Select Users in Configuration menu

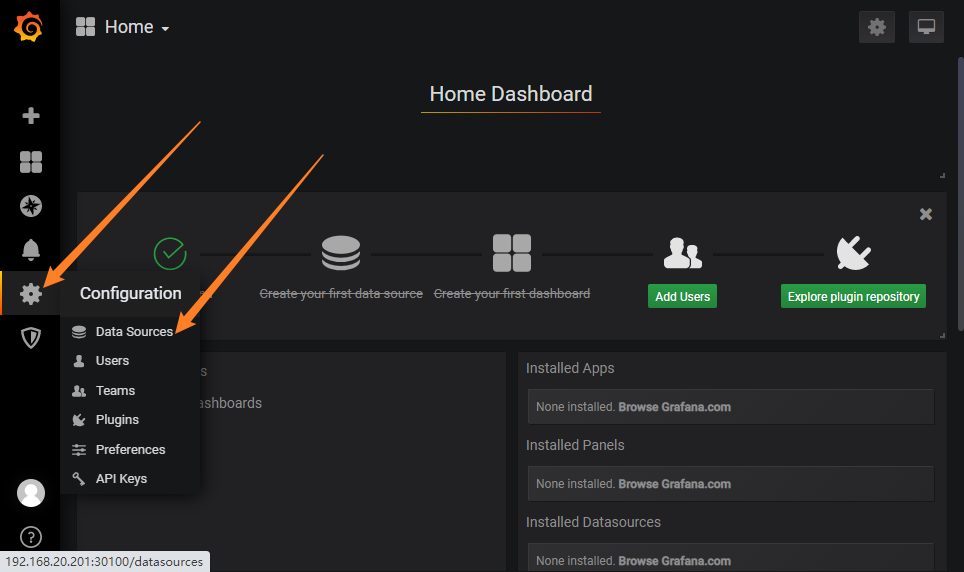(x=112, y=361)
